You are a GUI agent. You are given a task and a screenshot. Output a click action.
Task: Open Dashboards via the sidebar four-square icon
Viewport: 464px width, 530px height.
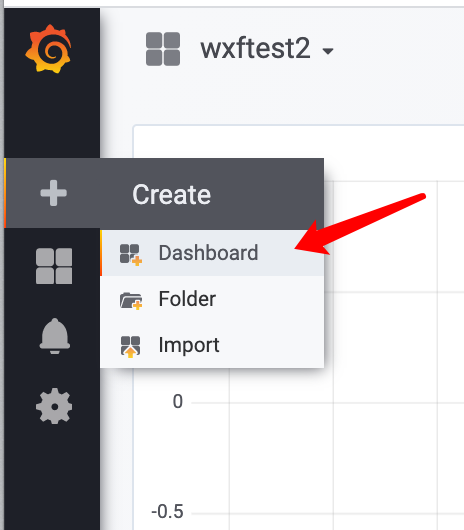(x=54, y=266)
